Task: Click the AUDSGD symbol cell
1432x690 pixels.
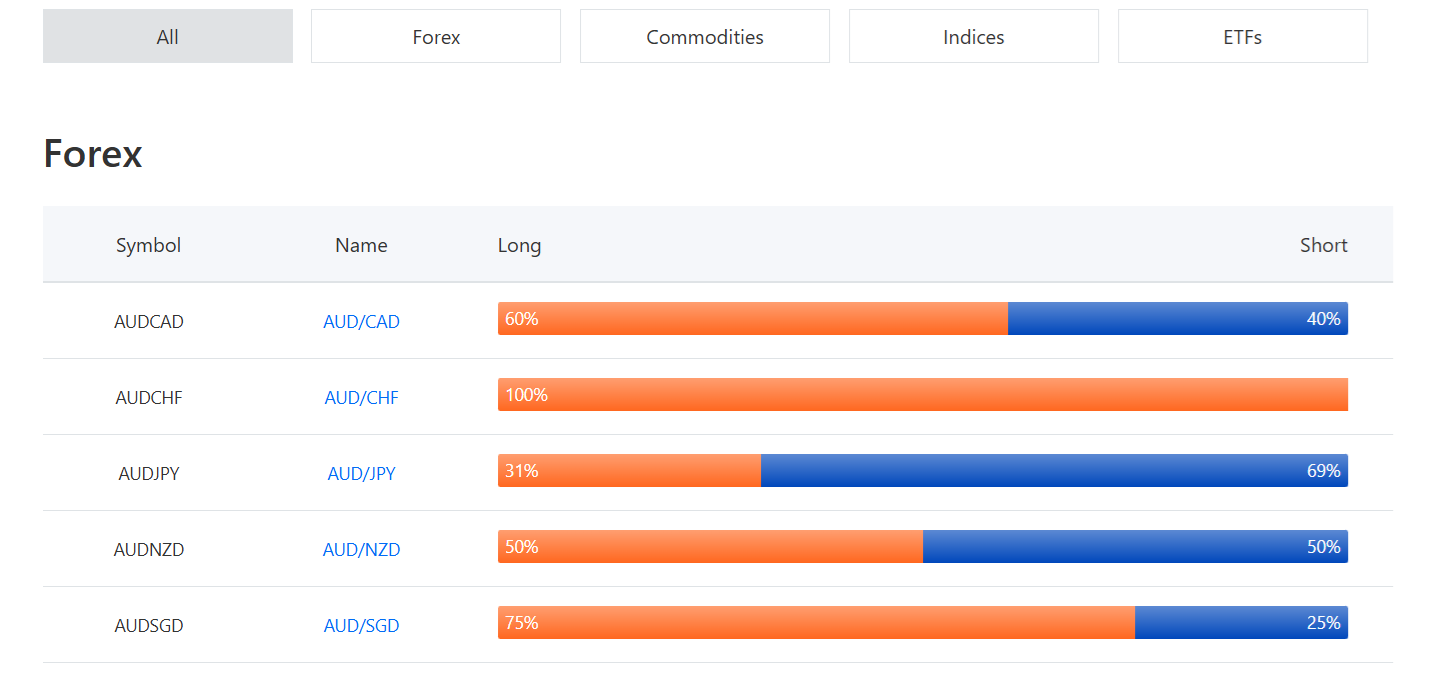Action: click(x=149, y=626)
